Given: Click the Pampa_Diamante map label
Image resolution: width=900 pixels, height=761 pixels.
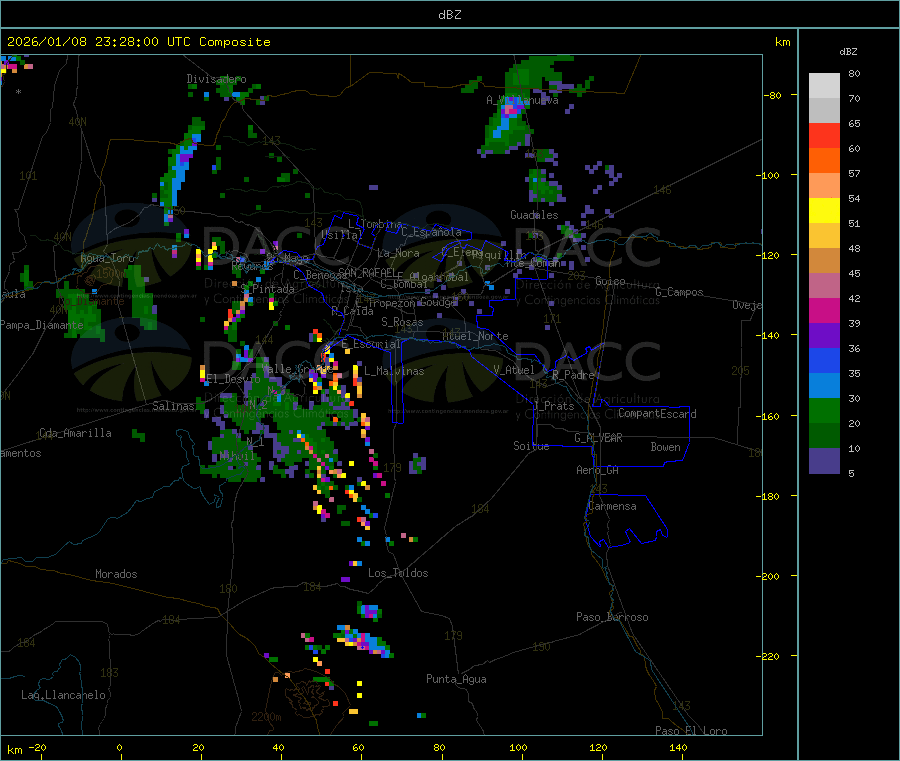Looking at the screenshot, I should [x=42, y=325].
